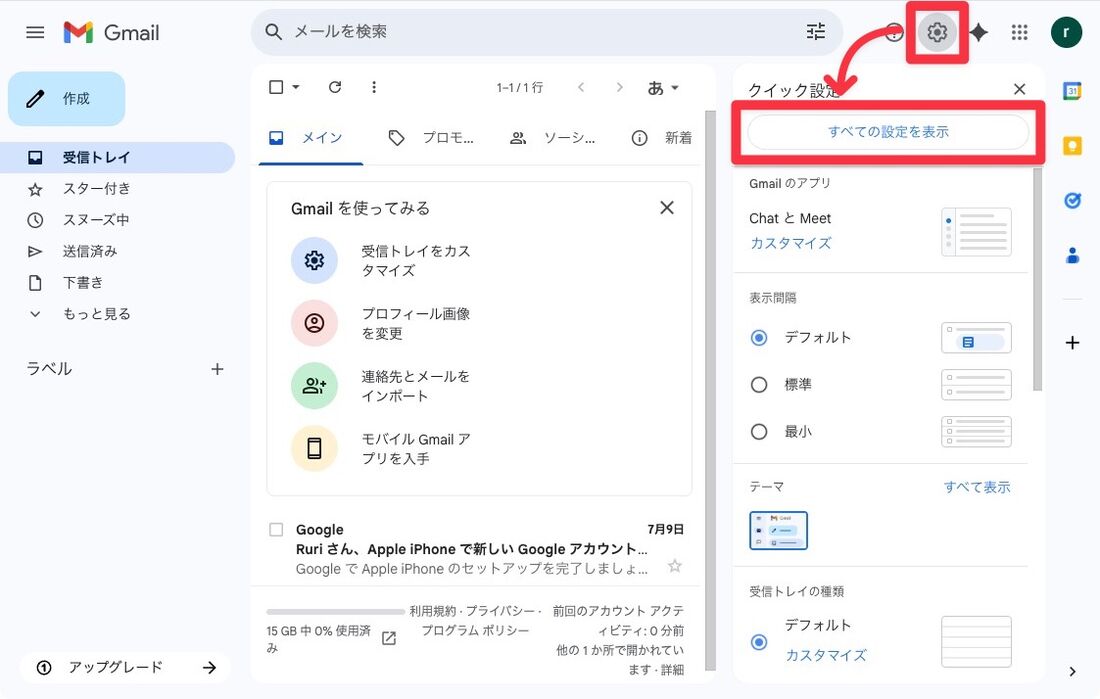Go to newer messages arrow

[581, 87]
